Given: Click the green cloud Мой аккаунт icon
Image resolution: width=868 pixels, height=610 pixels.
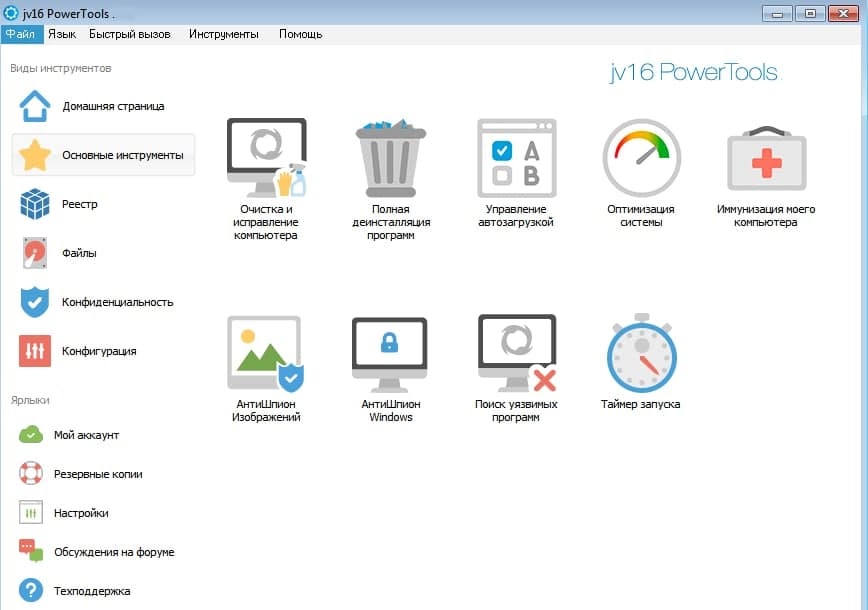Looking at the screenshot, I should 30,435.
